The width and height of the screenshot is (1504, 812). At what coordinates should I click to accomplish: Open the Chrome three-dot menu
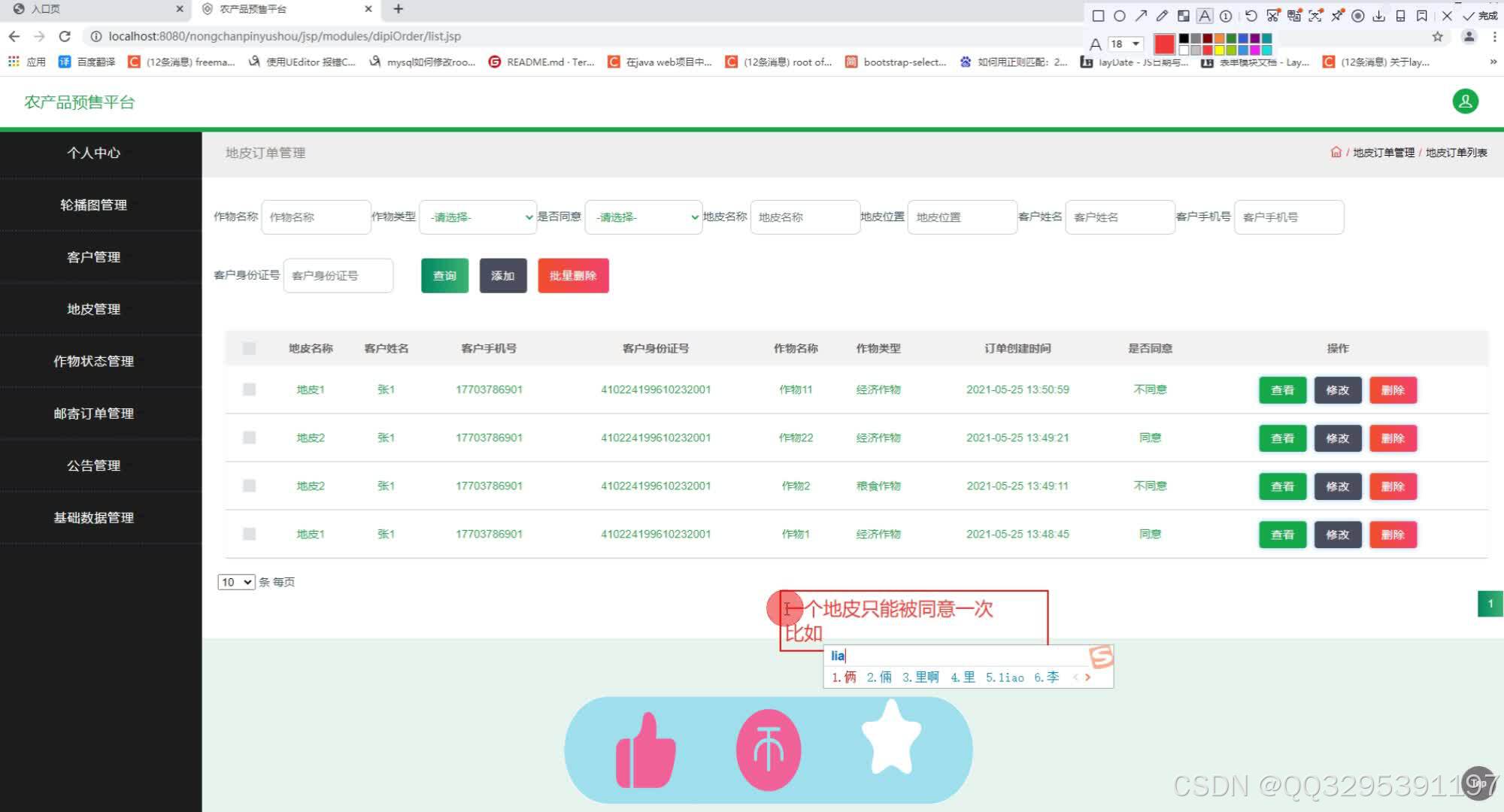pos(1495,37)
